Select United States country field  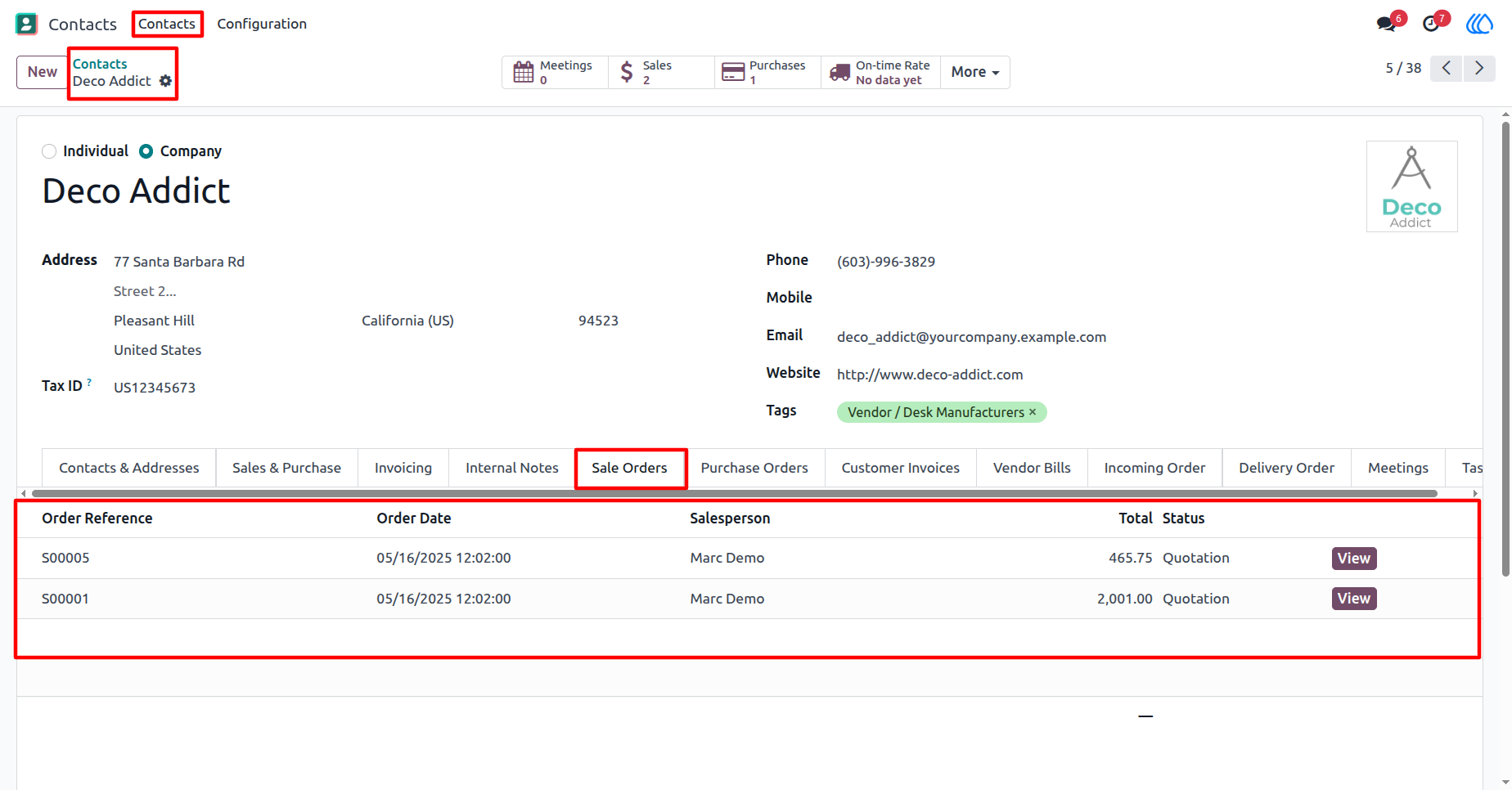(157, 350)
